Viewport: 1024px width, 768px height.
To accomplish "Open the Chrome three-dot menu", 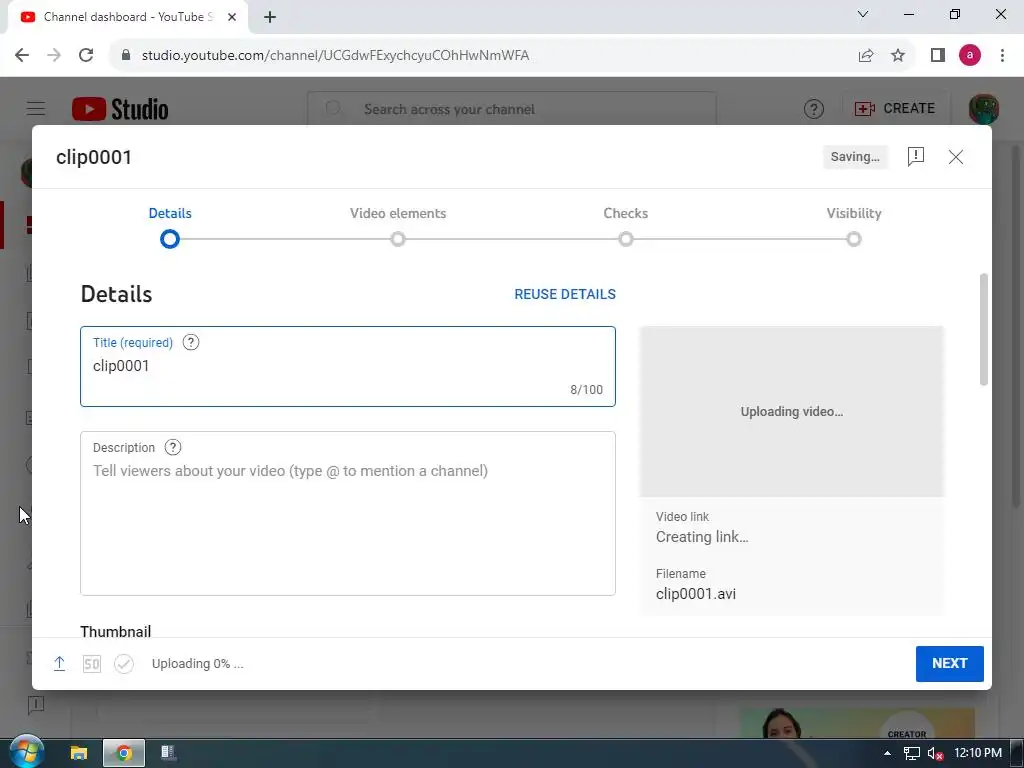I will coord(1002,56).
